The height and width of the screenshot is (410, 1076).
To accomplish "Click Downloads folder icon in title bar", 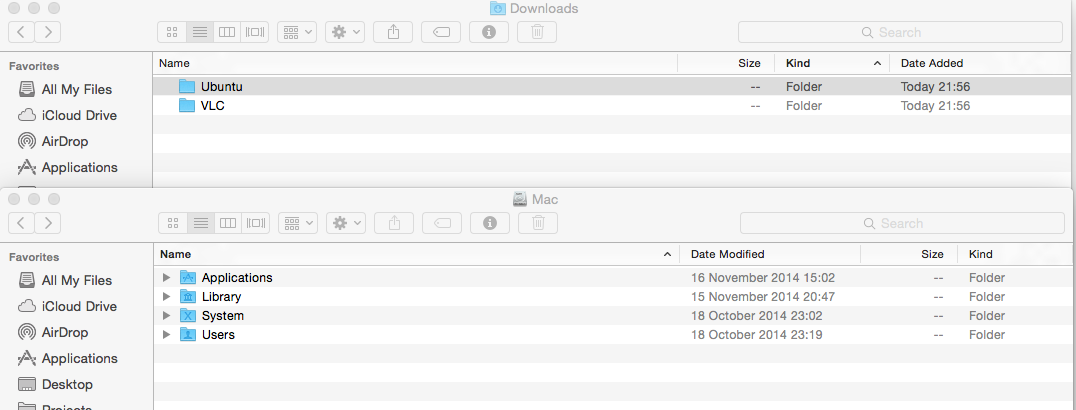I will (498, 8).
